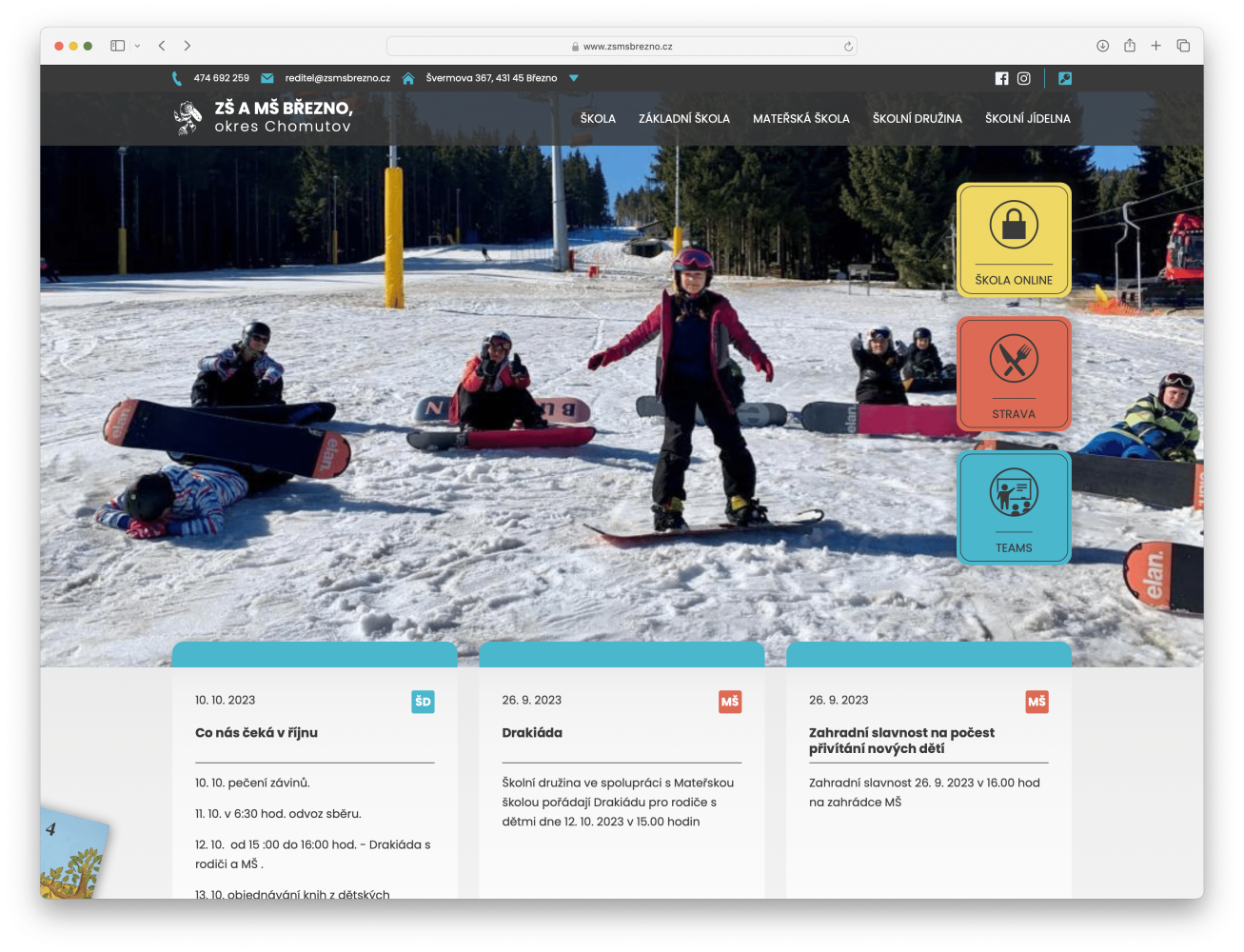Toggle the Safari sidebar
1244x952 pixels.
click(x=118, y=46)
